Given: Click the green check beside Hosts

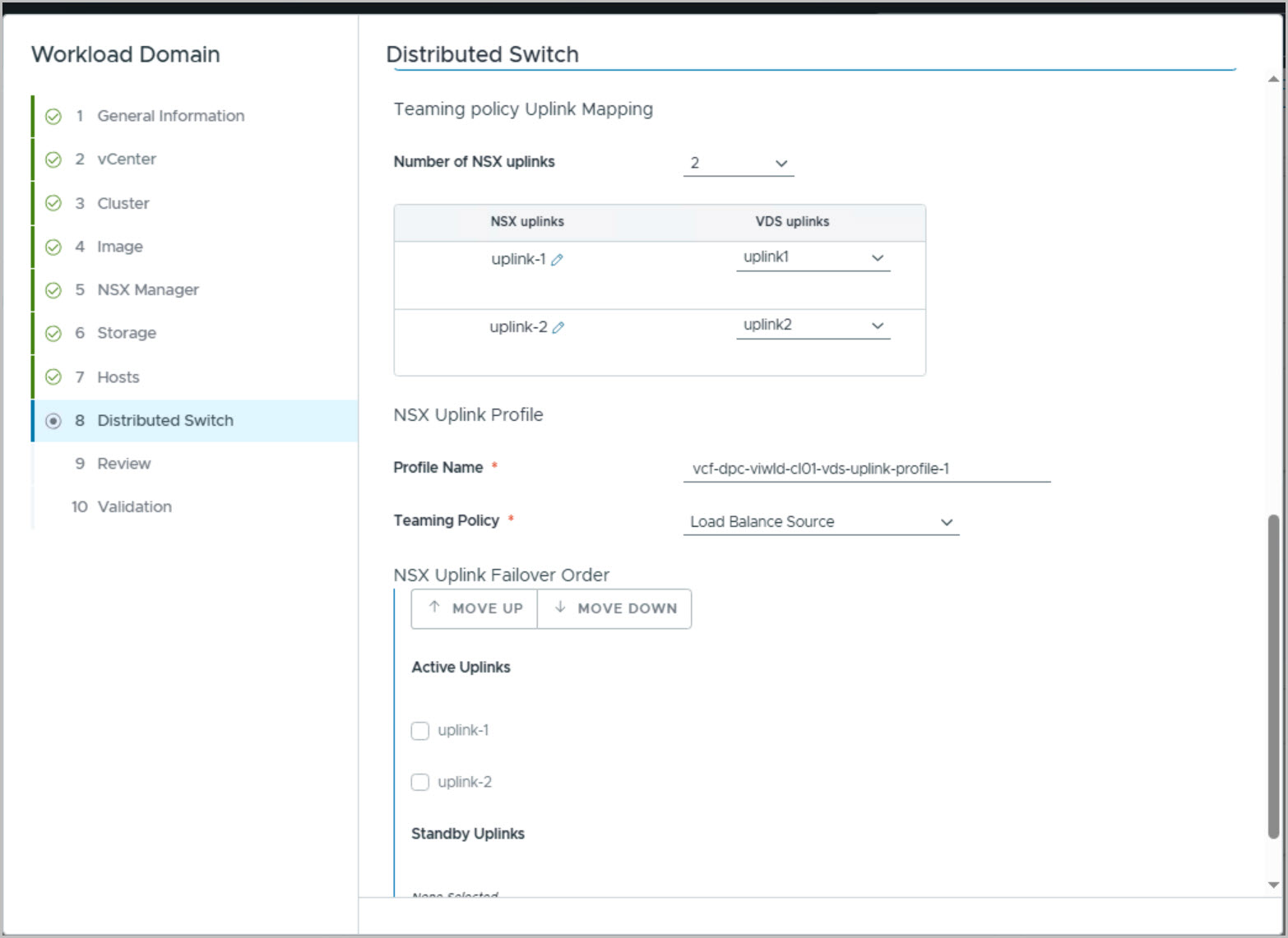Looking at the screenshot, I should pyautogui.click(x=53, y=377).
